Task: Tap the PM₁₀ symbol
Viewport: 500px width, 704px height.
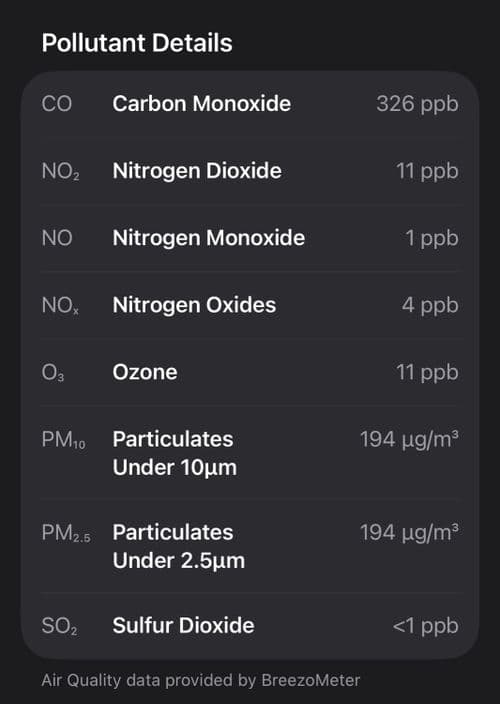Action: pos(63,440)
